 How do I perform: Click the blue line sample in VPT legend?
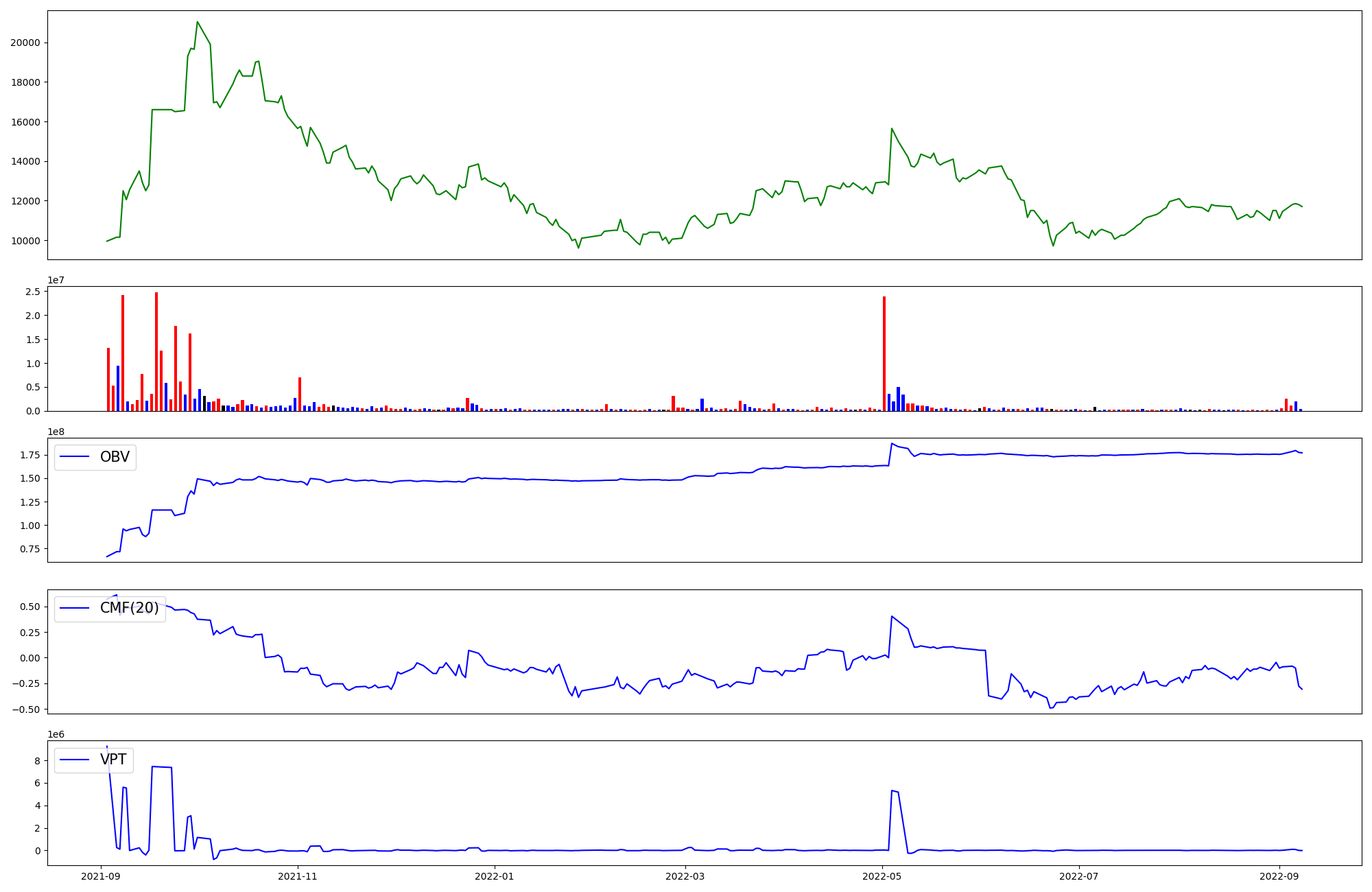(x=75, y=760)
